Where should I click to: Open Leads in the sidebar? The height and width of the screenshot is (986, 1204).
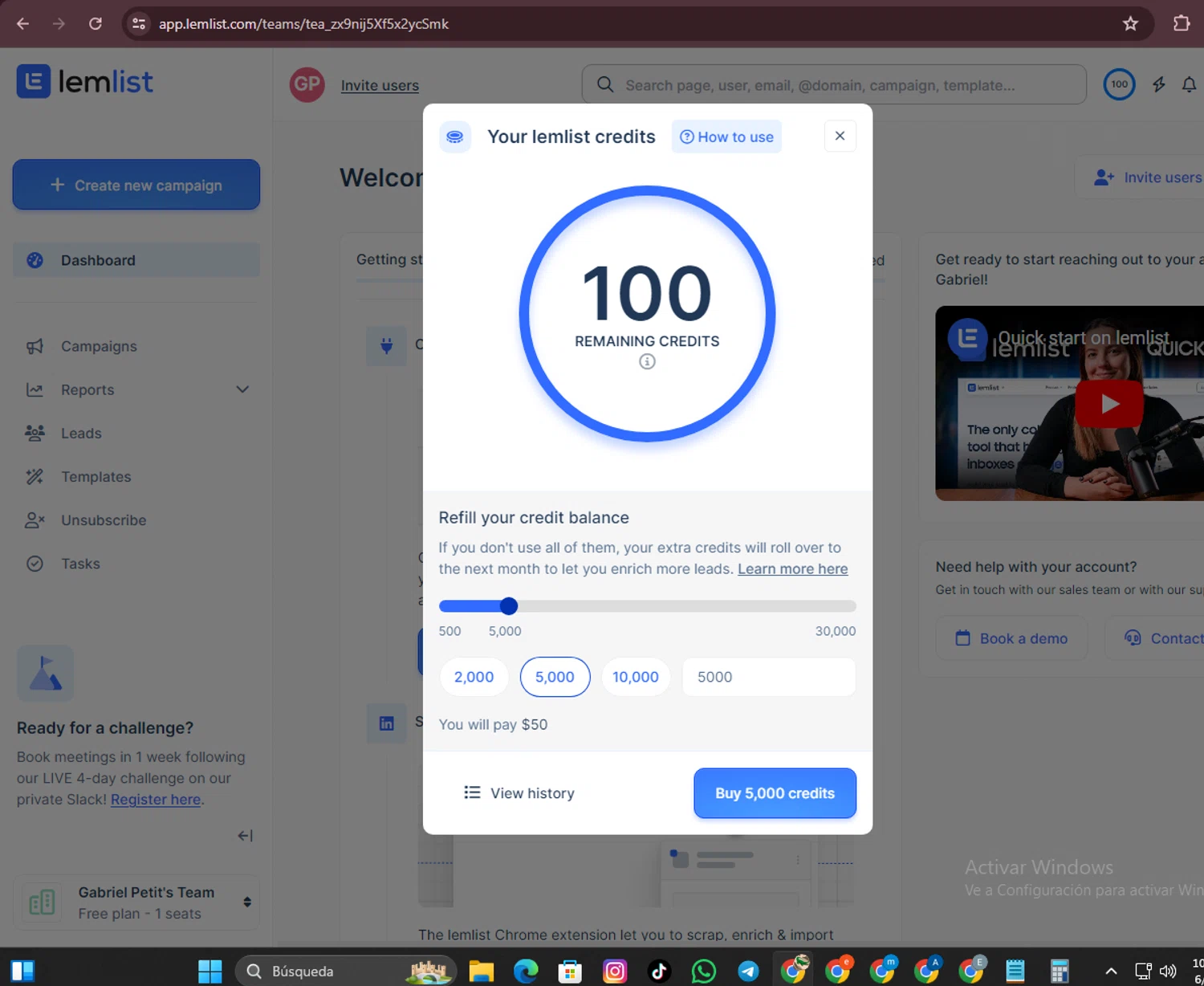tap(81, 433)
